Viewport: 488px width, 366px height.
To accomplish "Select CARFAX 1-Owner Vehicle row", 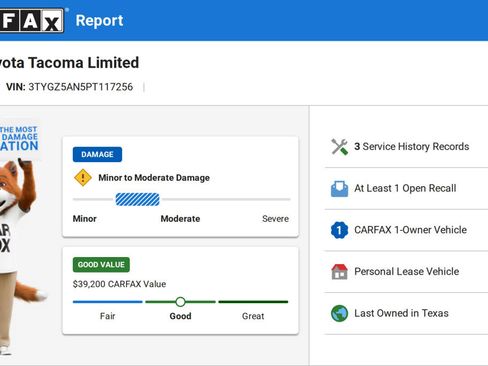I will click(406, 230).
